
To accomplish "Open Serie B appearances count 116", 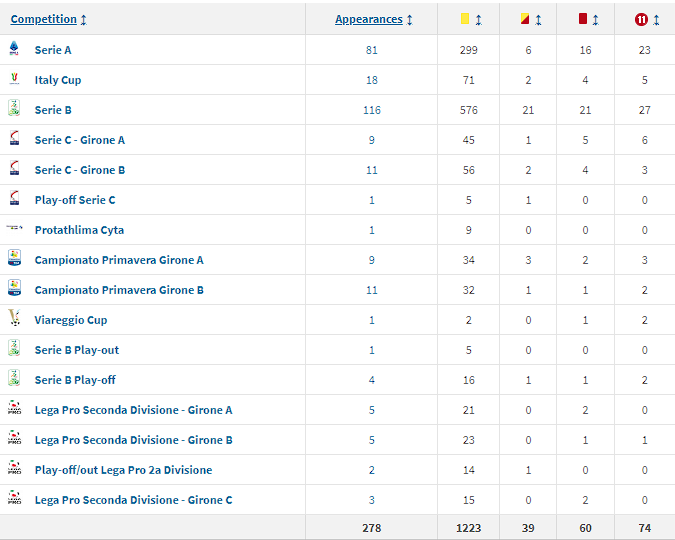I will [372, 110].
